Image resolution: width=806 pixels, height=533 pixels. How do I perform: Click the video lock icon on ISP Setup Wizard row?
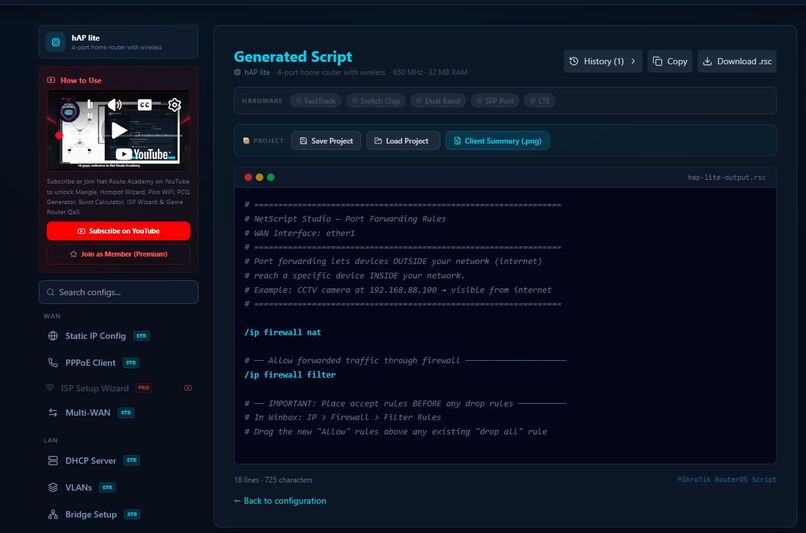[x=188, y=388]
